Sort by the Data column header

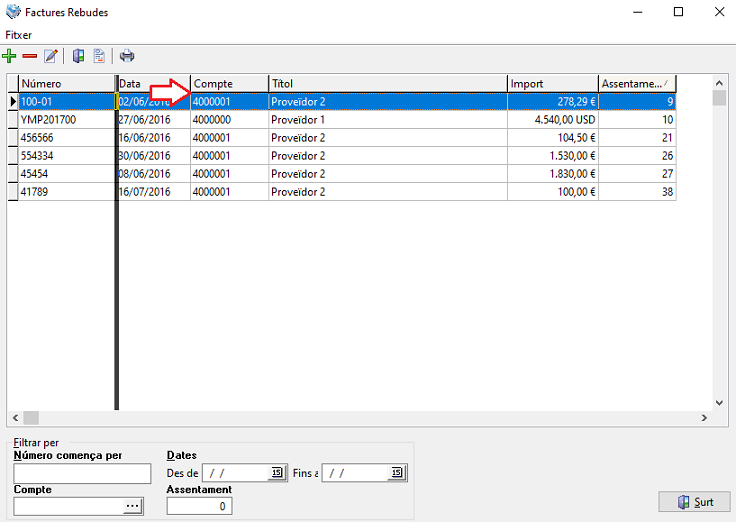coord(153,84)
